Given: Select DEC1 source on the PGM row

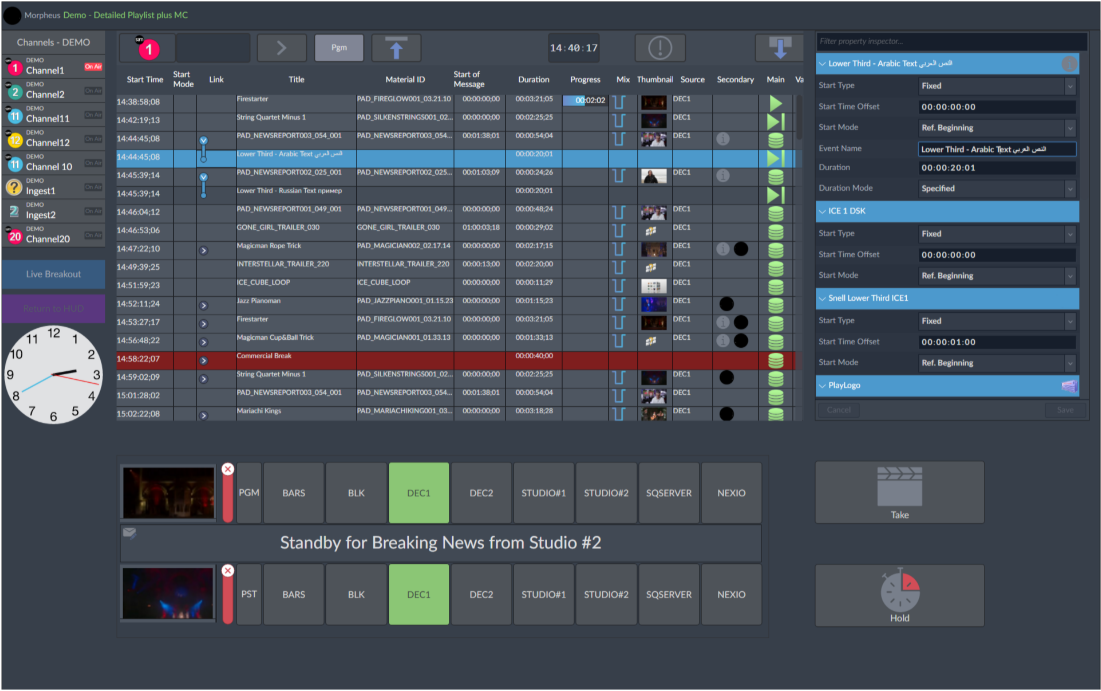Looking at the screenshot, I should point(418,492).
